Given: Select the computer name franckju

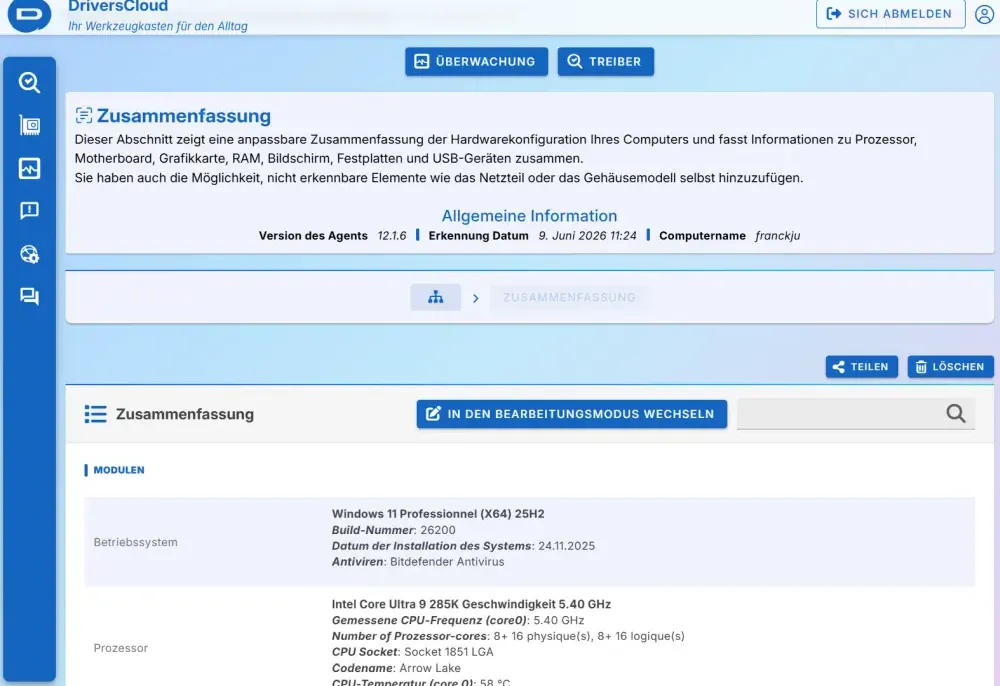Looking at the screenshot, I should click(777, 236).
